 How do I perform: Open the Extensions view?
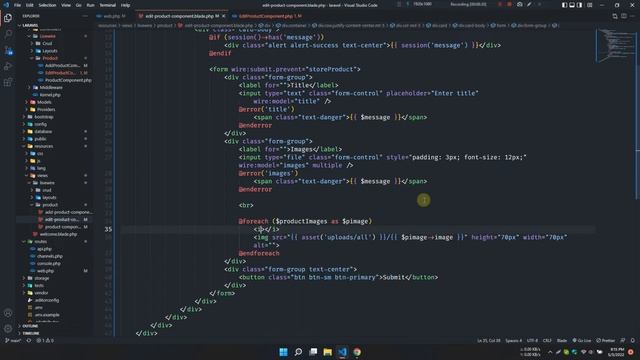8,82
